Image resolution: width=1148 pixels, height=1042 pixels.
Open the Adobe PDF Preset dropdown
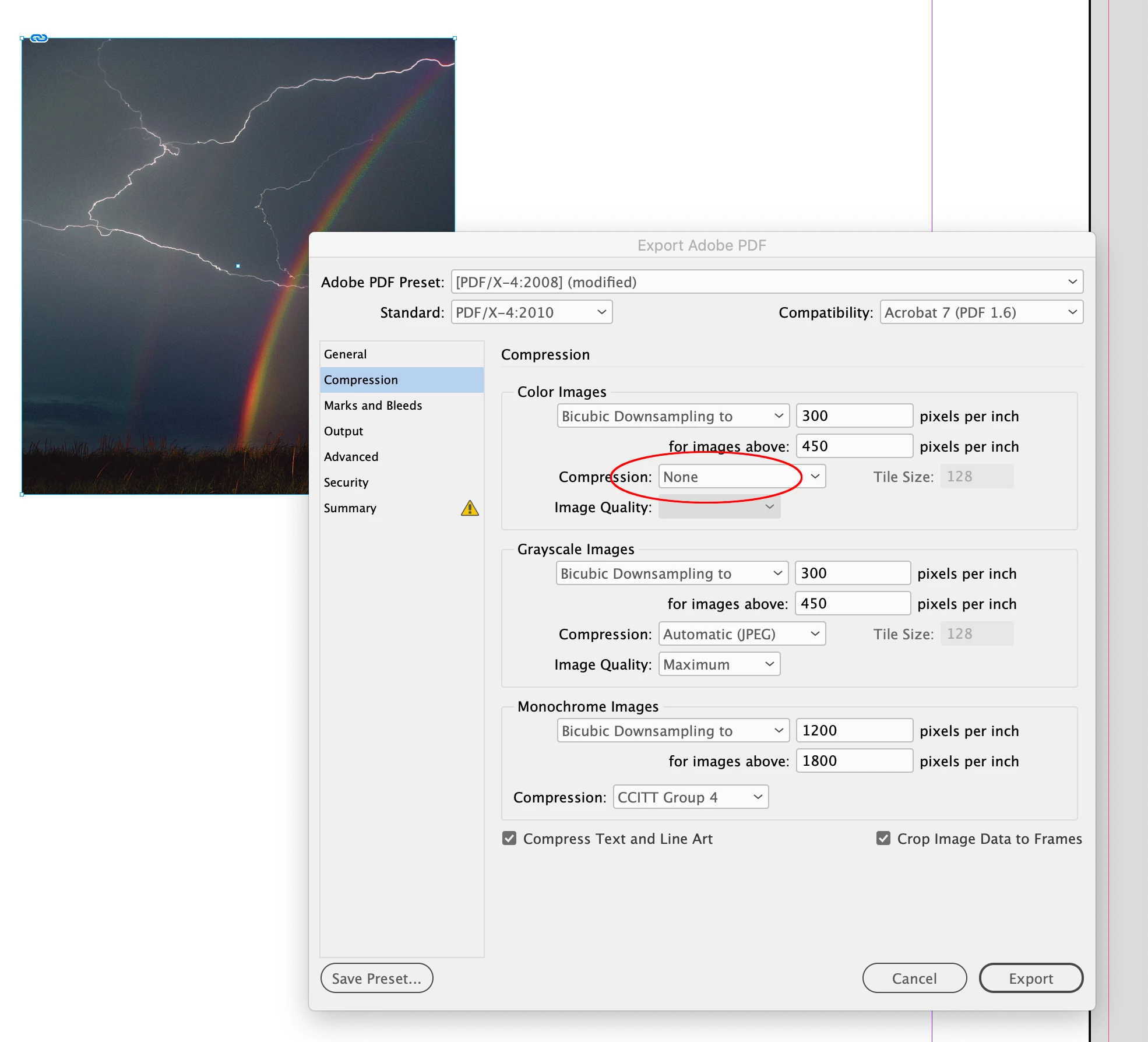point(767,282)
